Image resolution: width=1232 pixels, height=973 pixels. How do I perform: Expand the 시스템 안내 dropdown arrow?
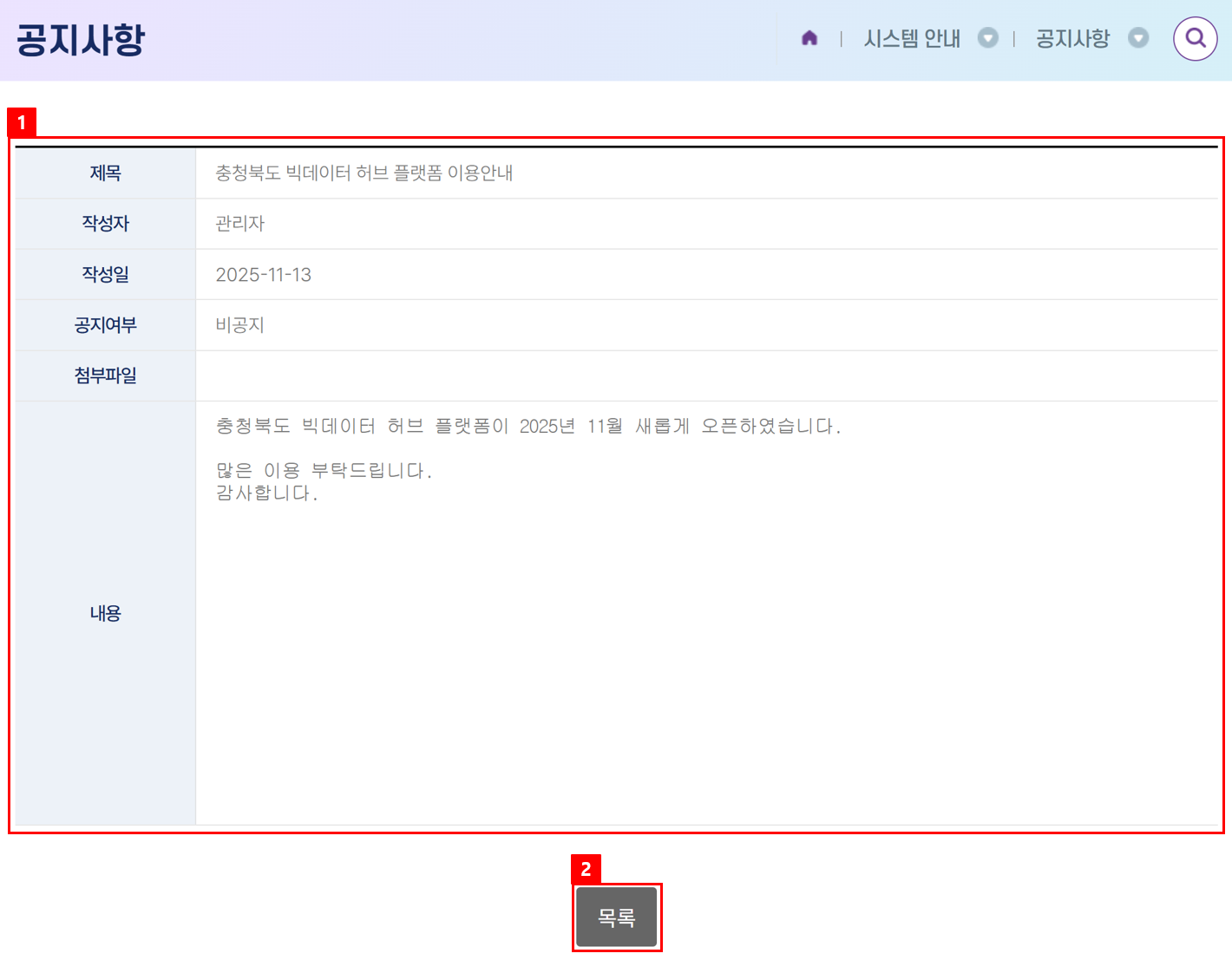(x=987, y=38)
